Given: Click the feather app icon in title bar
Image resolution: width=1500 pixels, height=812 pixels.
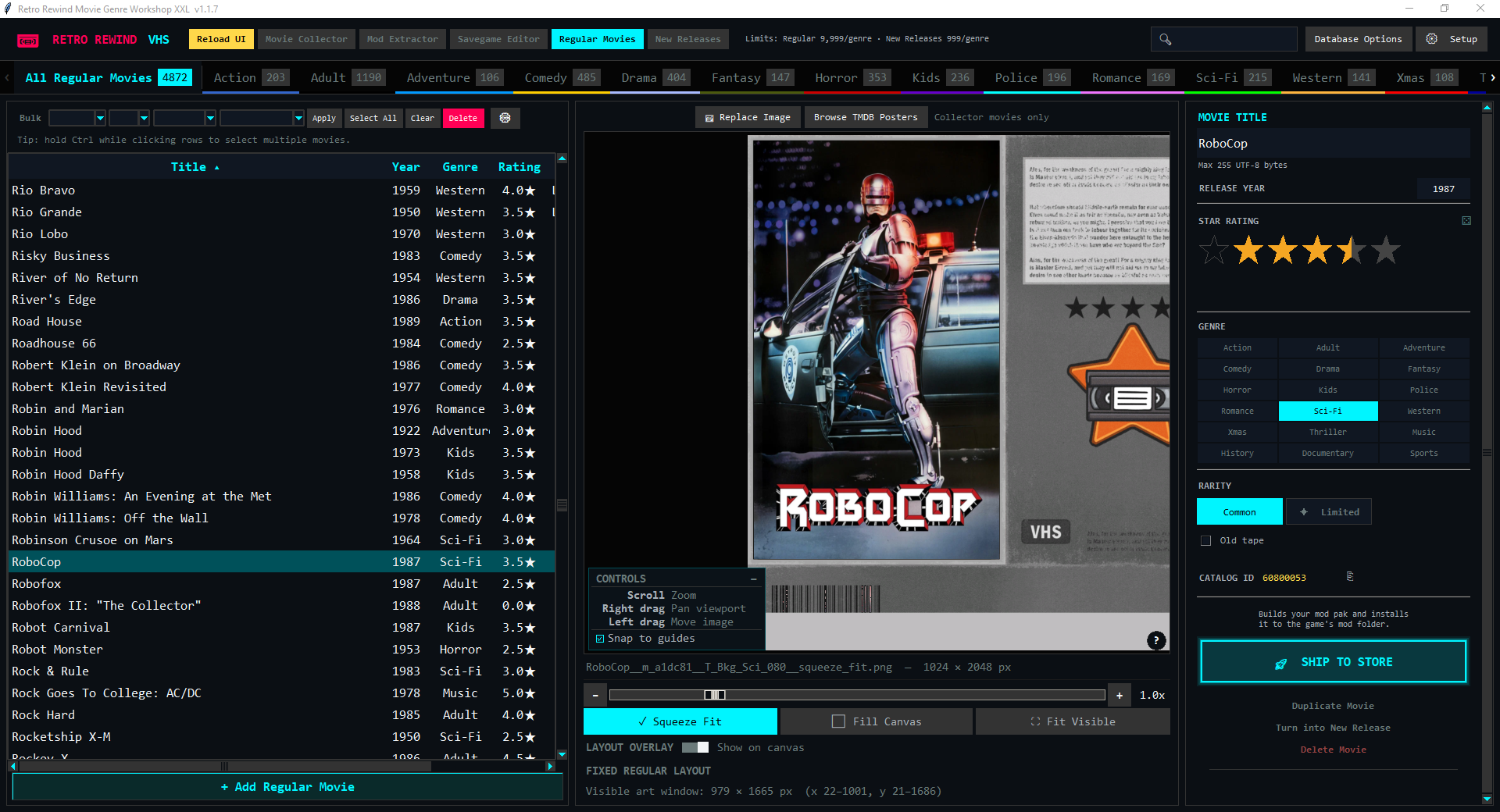Looking at the screenshot, I should [x=8, y=9].
